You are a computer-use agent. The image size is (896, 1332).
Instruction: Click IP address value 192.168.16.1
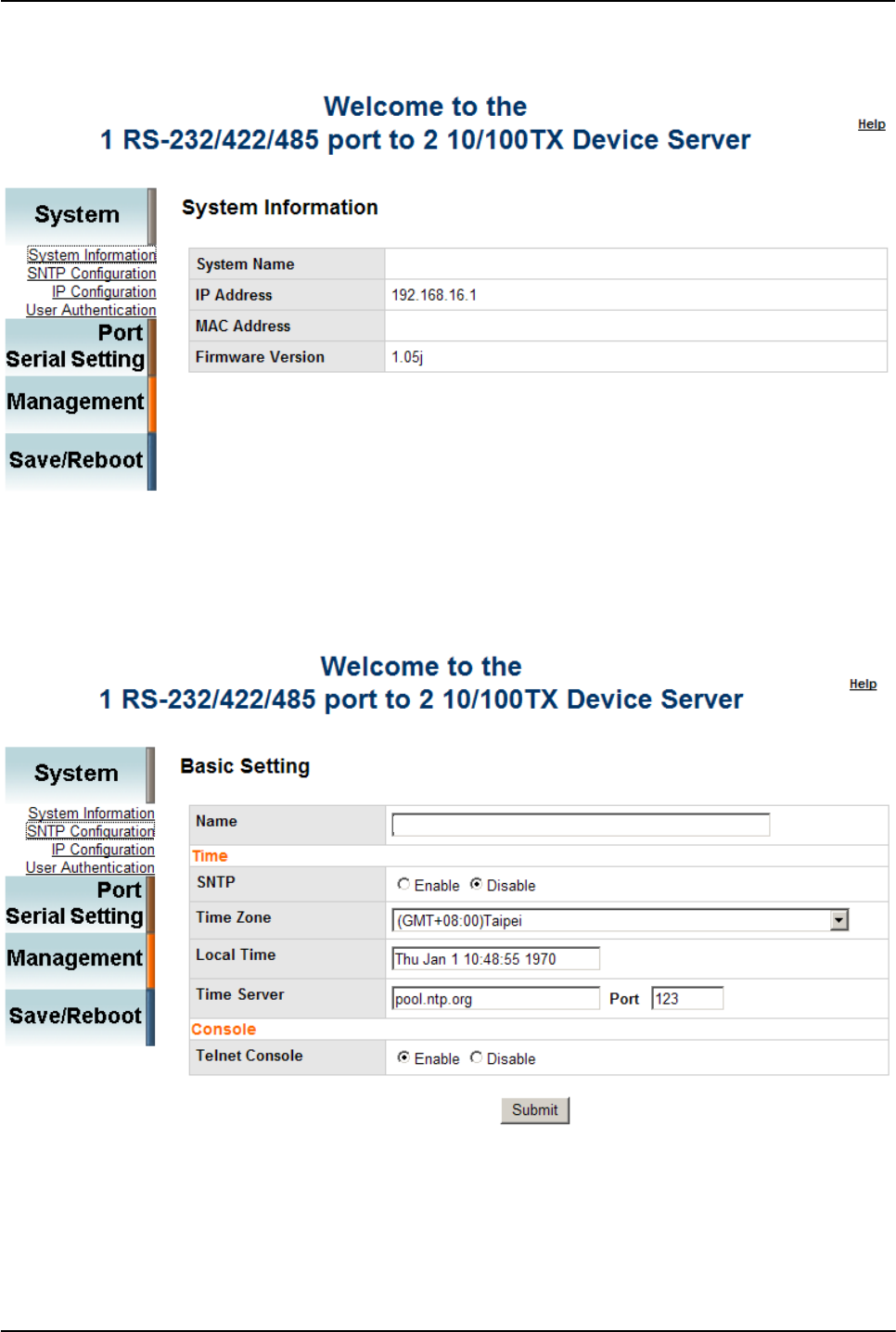(x=434, y=295)
